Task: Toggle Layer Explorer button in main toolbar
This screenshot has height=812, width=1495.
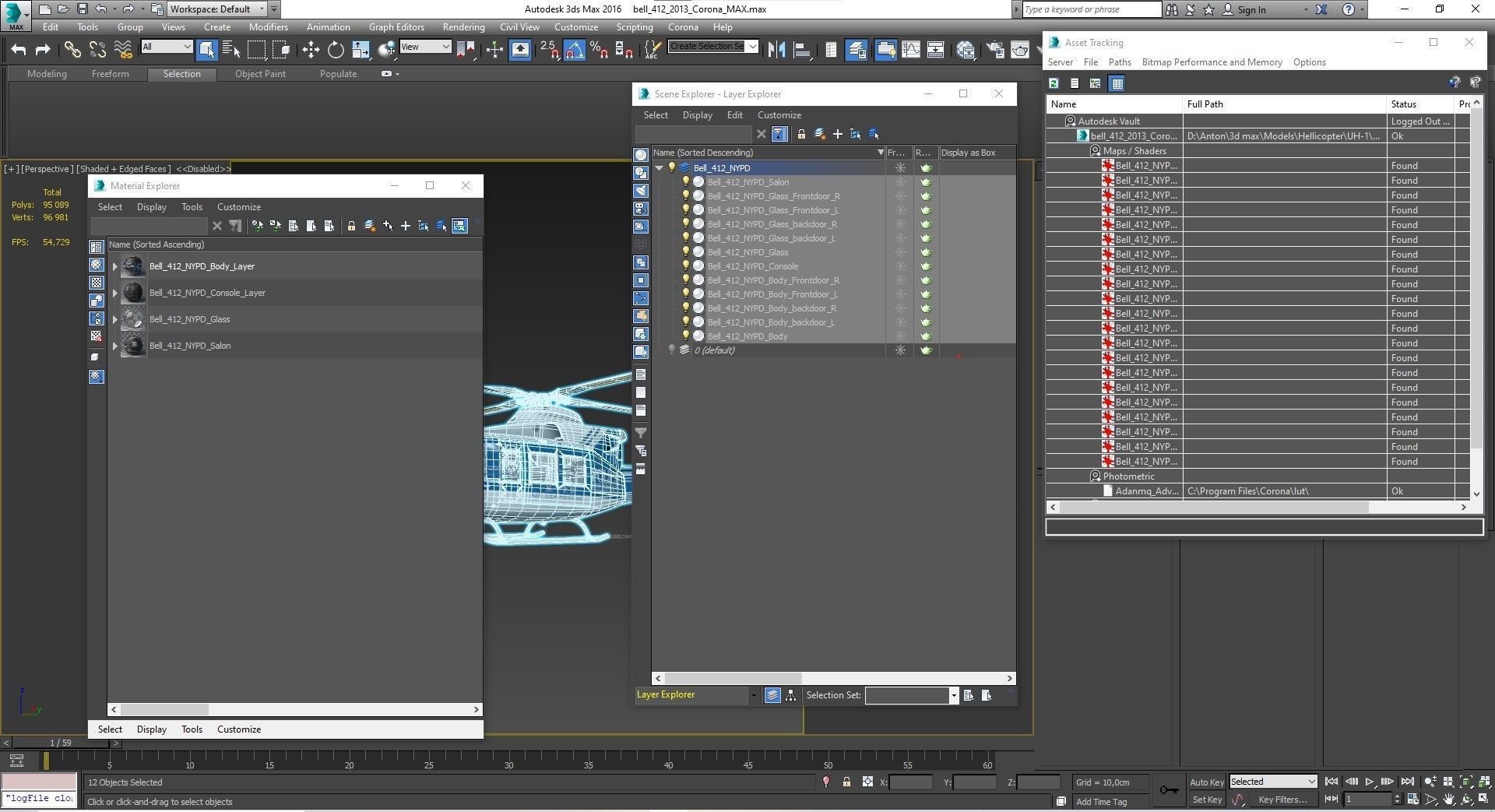Action: [856, 50]
